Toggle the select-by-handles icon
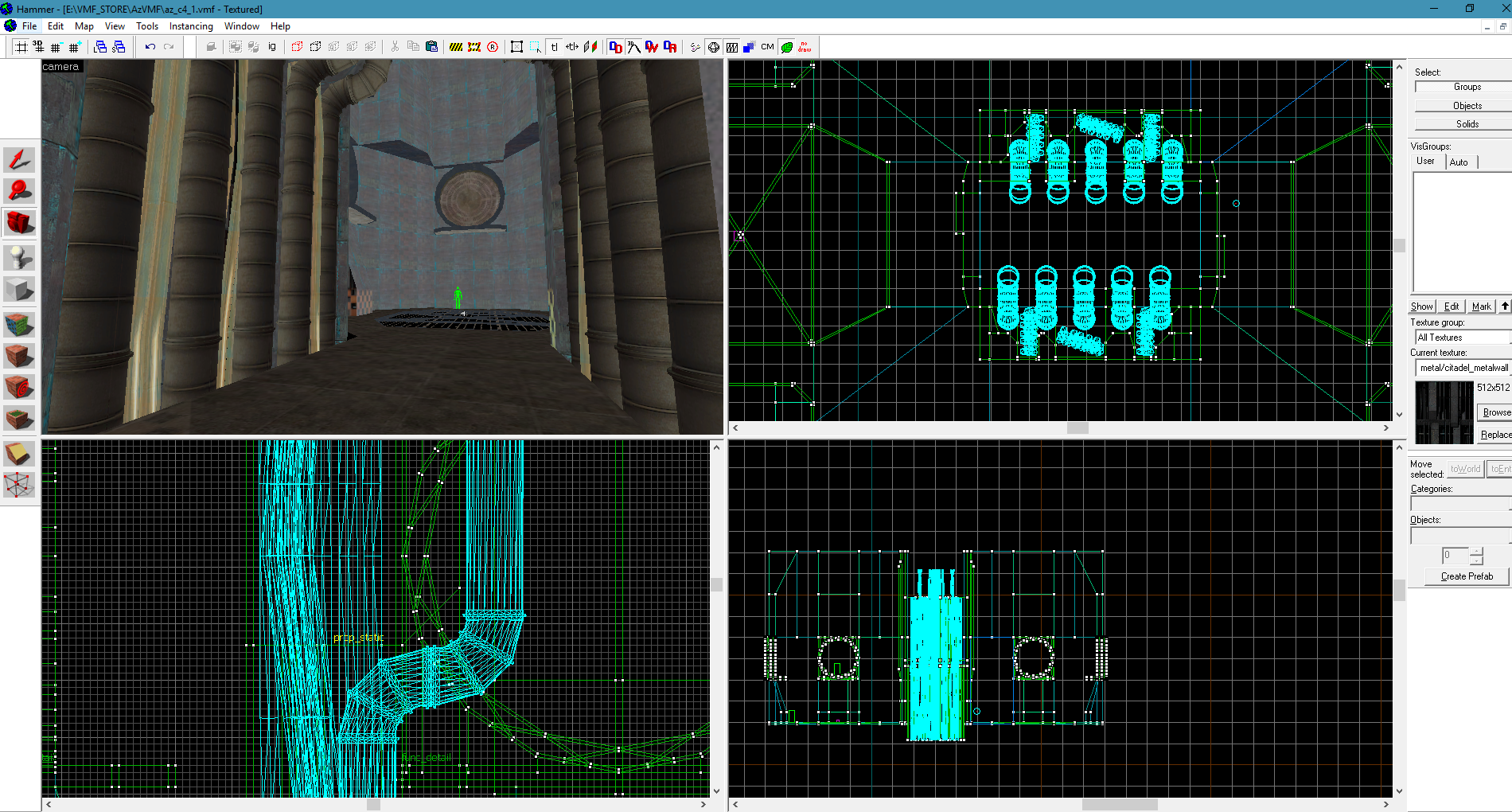The image size is (1512, 812). [516, 47]
